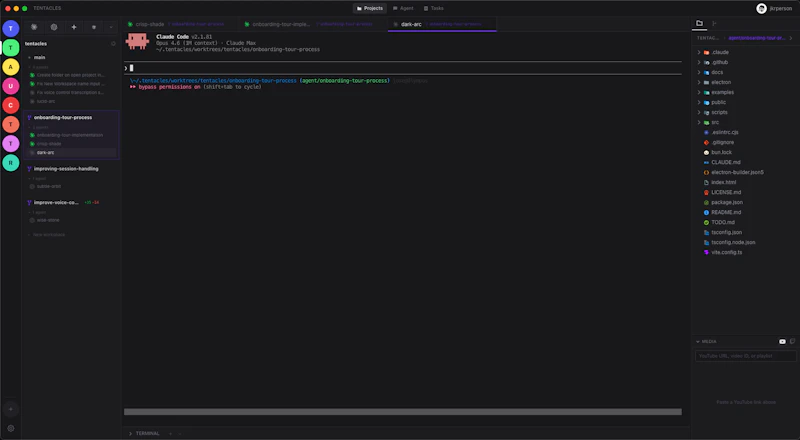This screenshot has height=440, width=800.
Task: Select the green T project avatar
Action: [11, 47]
